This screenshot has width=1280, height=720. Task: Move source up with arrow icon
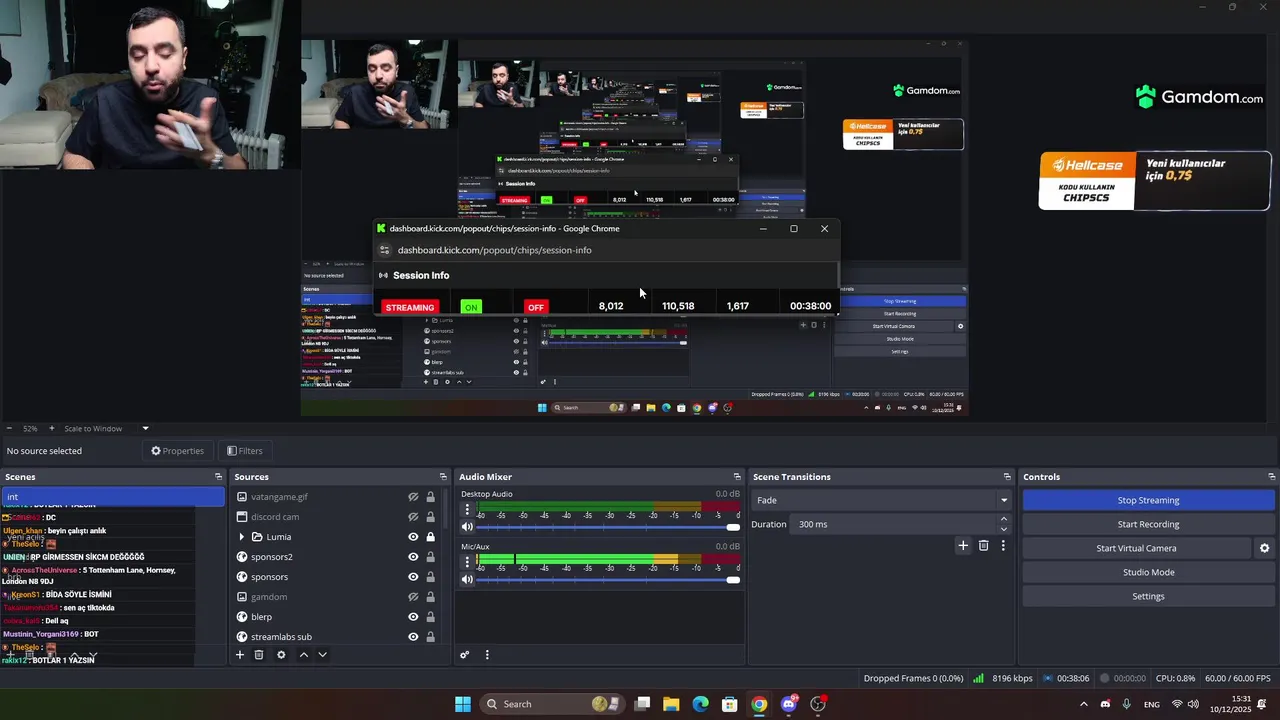(x=304, y=655)
